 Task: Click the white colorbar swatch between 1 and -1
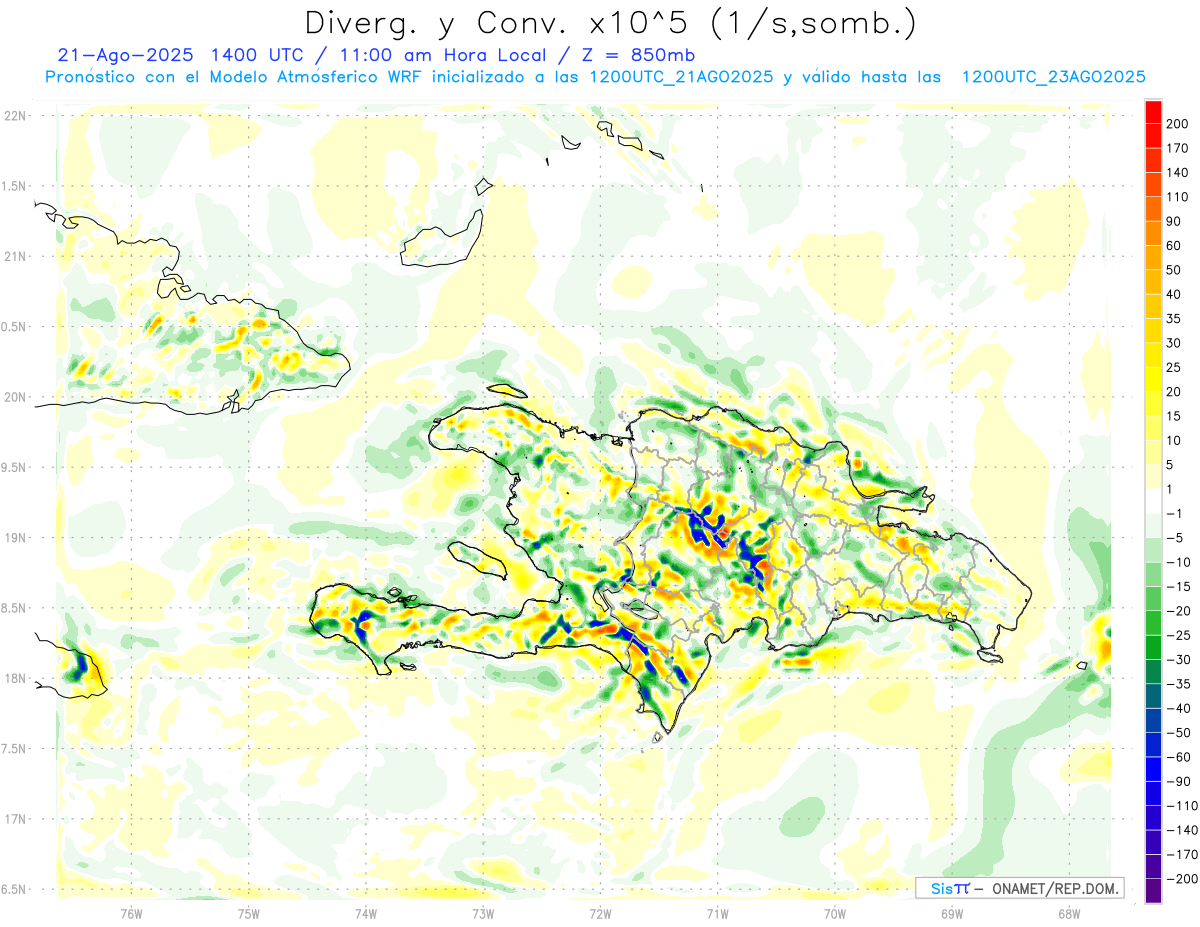click(x=1153, y=501)
